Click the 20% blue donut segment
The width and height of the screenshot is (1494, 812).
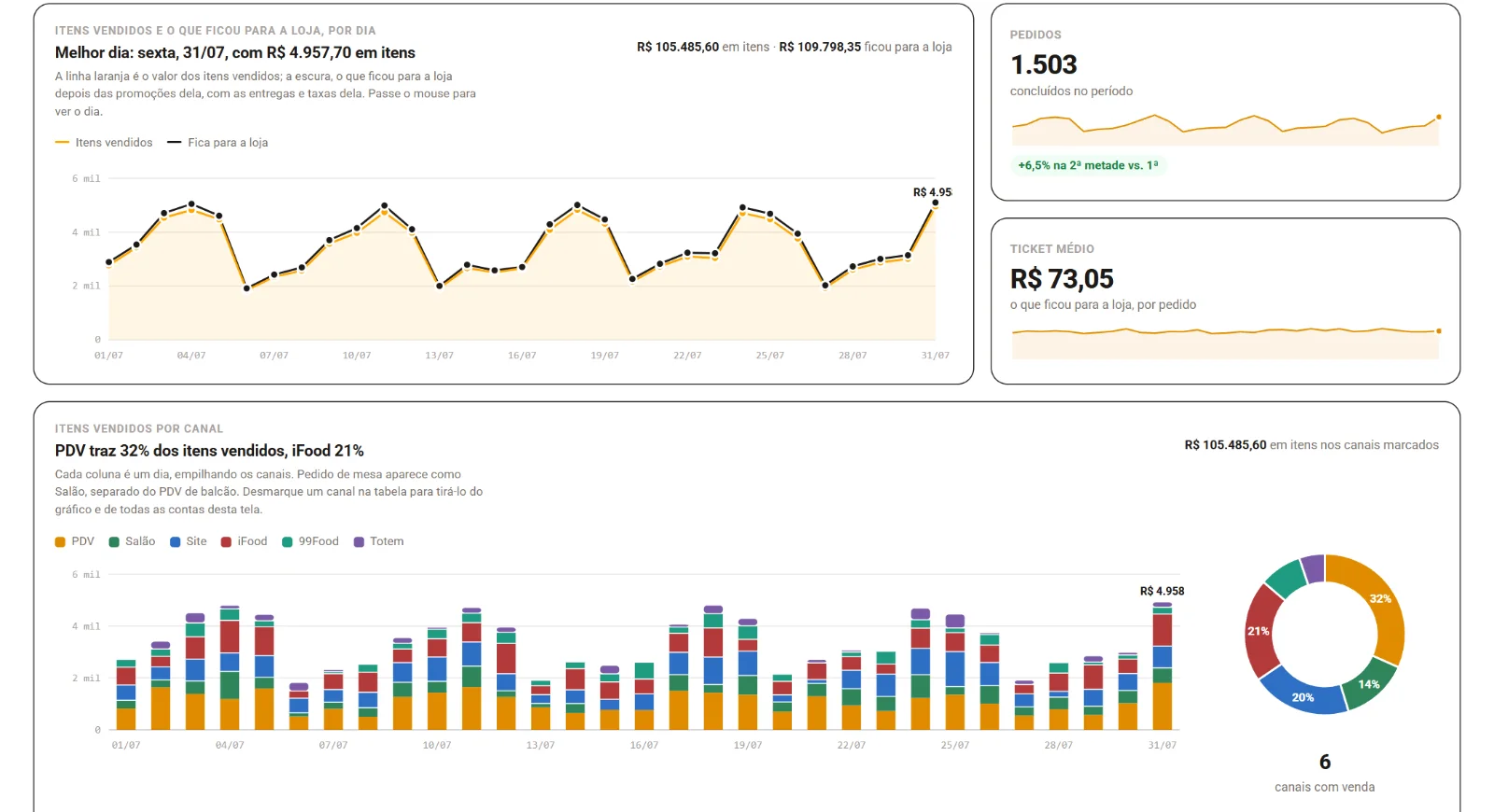point(1302,695)
